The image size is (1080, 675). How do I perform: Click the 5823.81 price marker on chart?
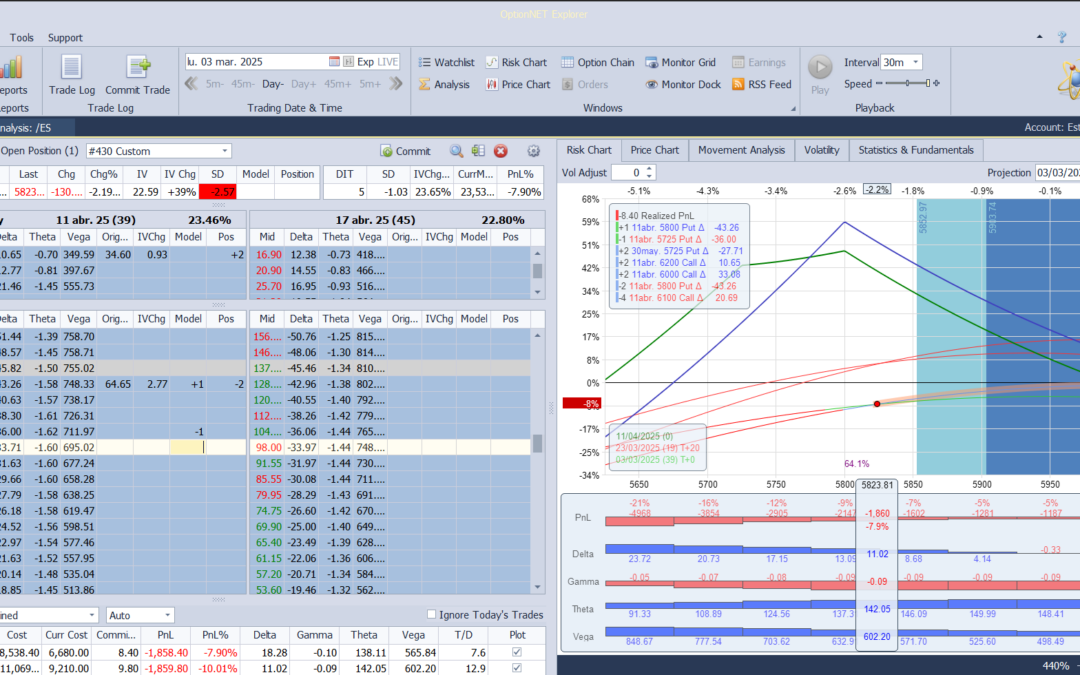(877, 485)
